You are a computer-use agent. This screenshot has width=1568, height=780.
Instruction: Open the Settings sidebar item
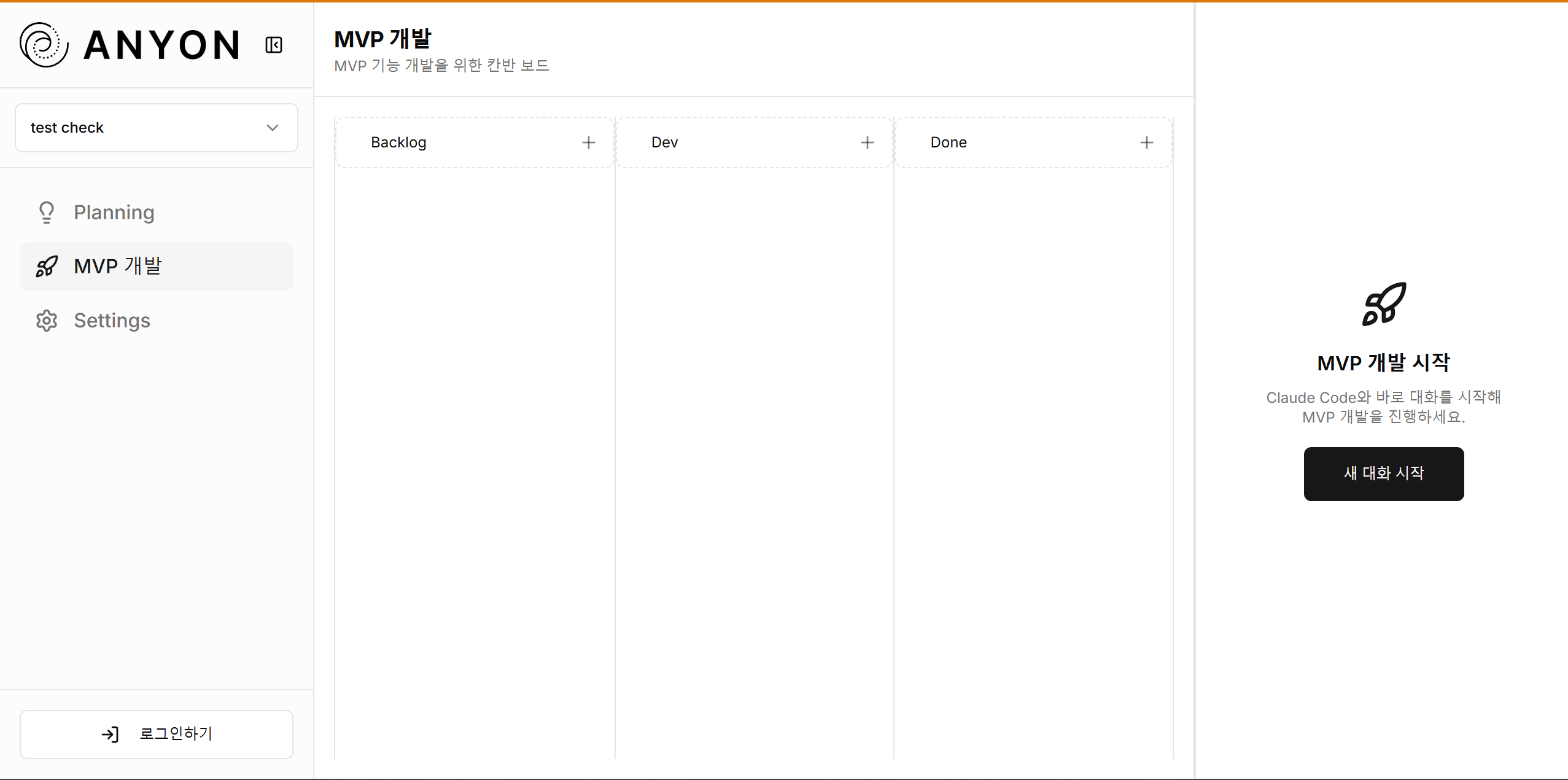112,321
